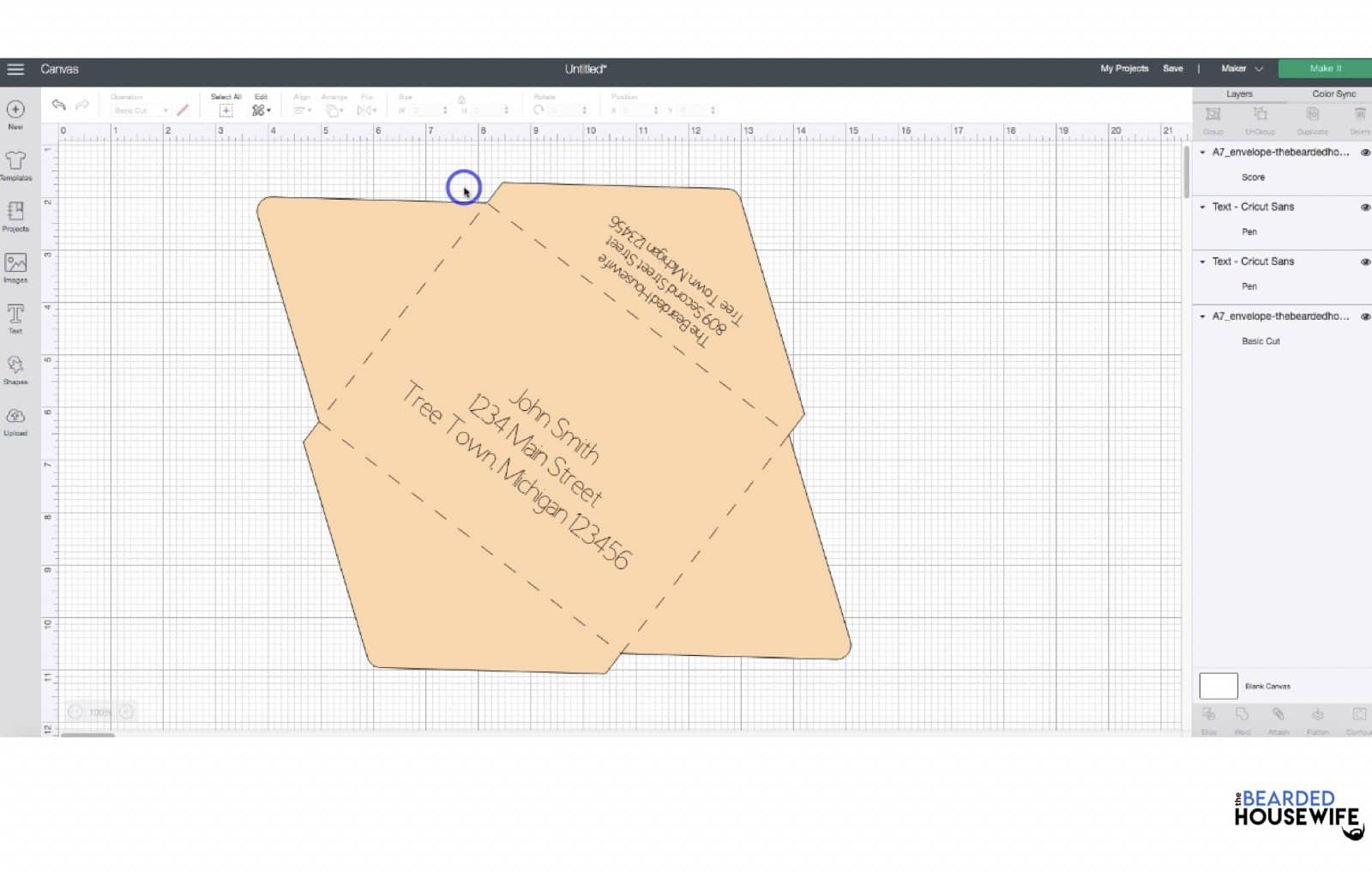Viewport: 1372px width, 872px height.
Task: Hide the top A7_envelope Score layer
Action: [x=1366, y=153]
